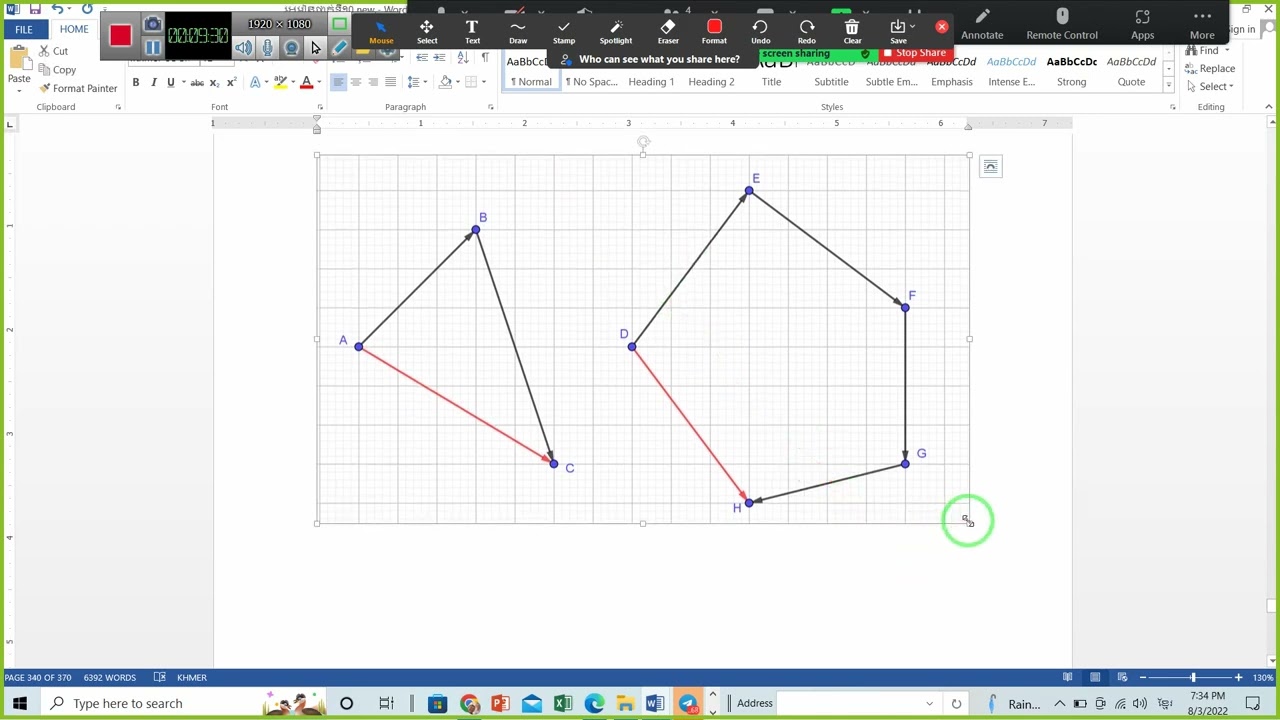Expand the Styles gallery

pyautogui.click(x=1170, y=85)
